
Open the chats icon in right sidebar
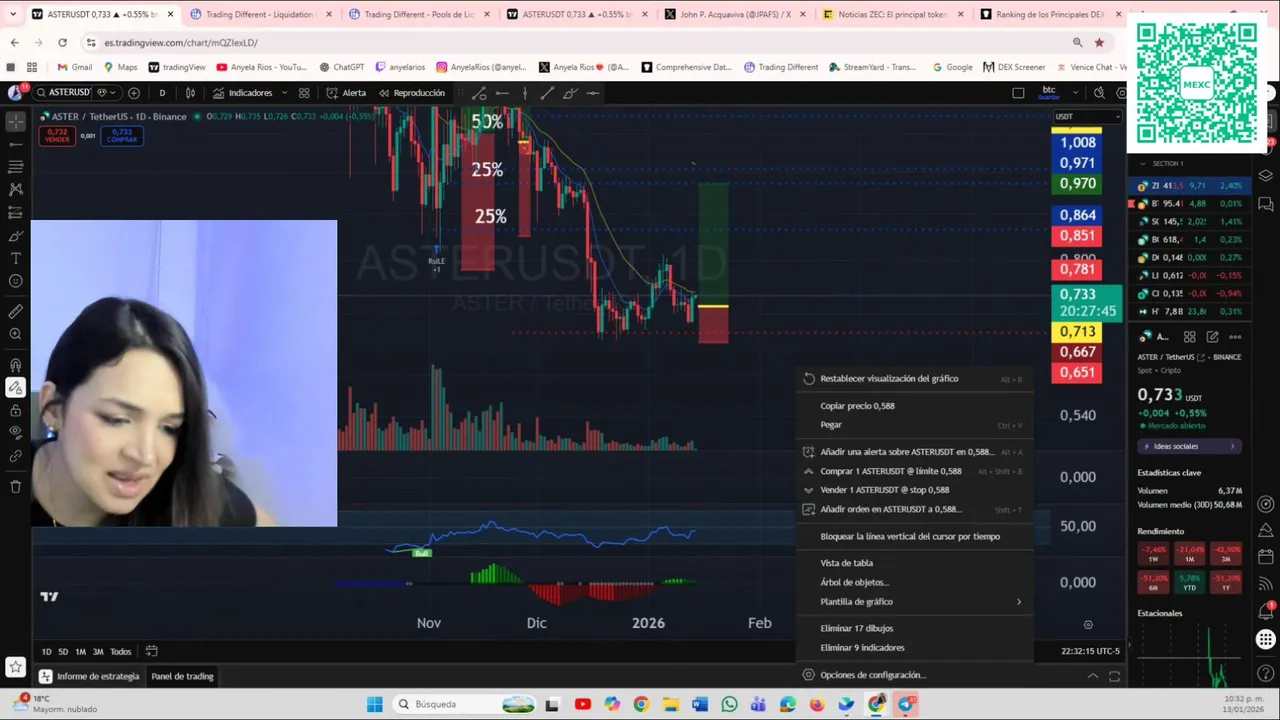pos(1266,202)
